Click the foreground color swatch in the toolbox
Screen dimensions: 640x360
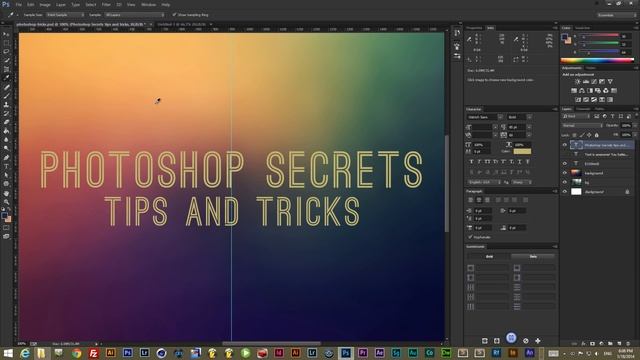(x=4, y=215)
